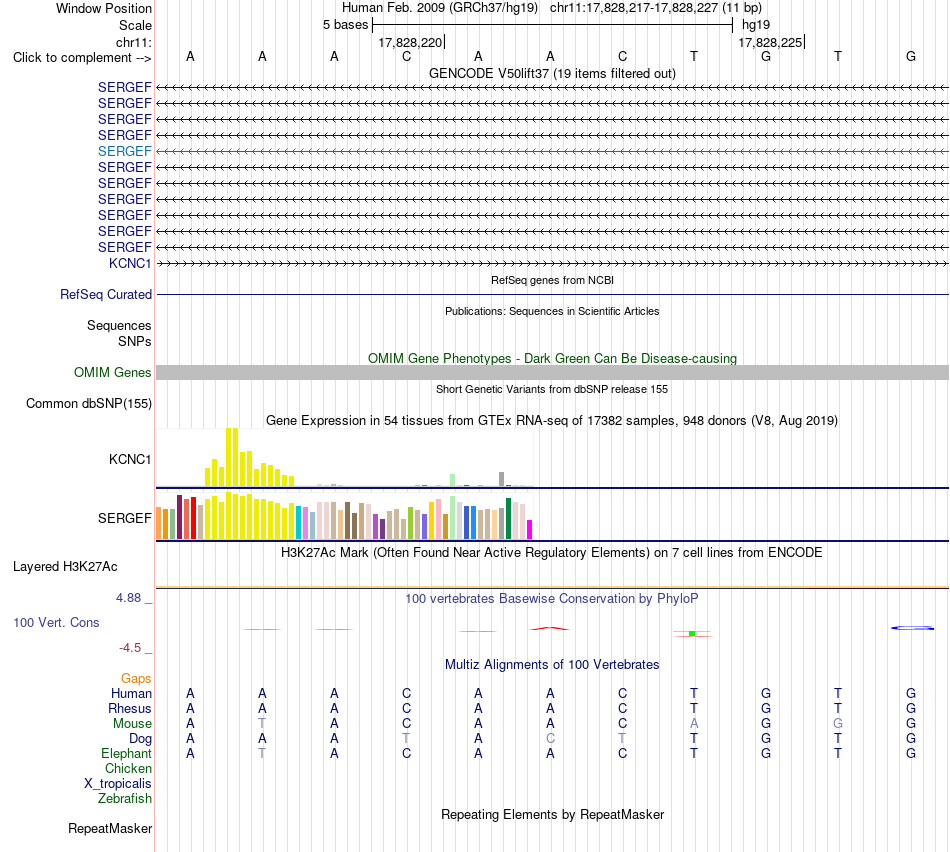Click the X_tropicalis species row label
The width and height of the screenshot is (950, 852).
[x=118, y=784]
